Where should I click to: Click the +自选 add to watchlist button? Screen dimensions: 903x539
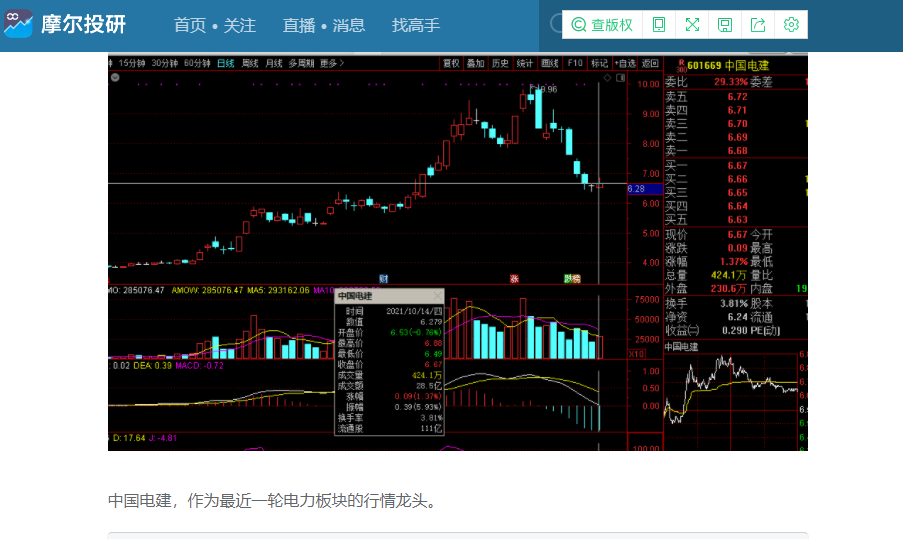pyautogui.click(x=625, y=63)
